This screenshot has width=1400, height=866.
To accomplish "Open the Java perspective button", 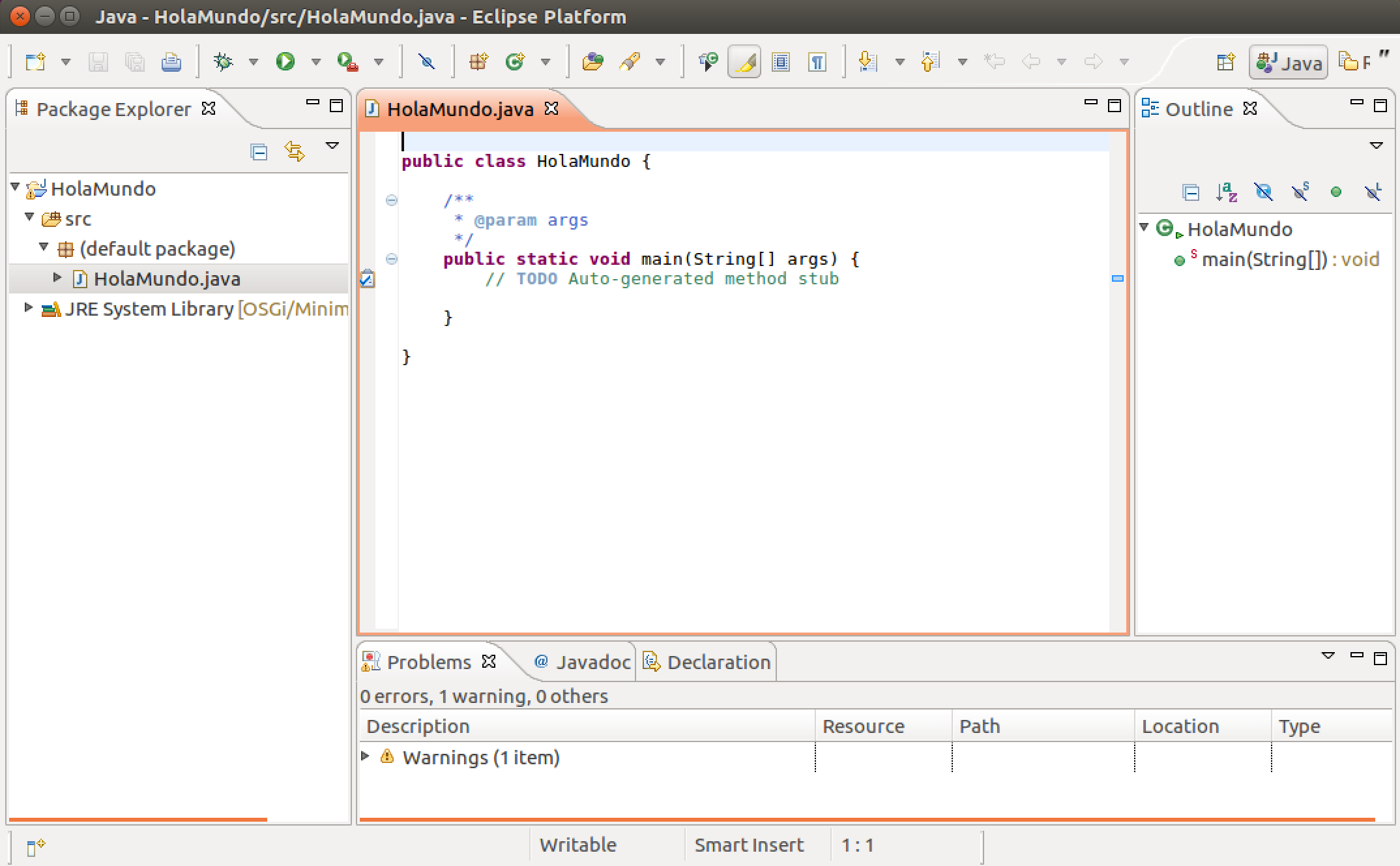I will (1287, 61).
